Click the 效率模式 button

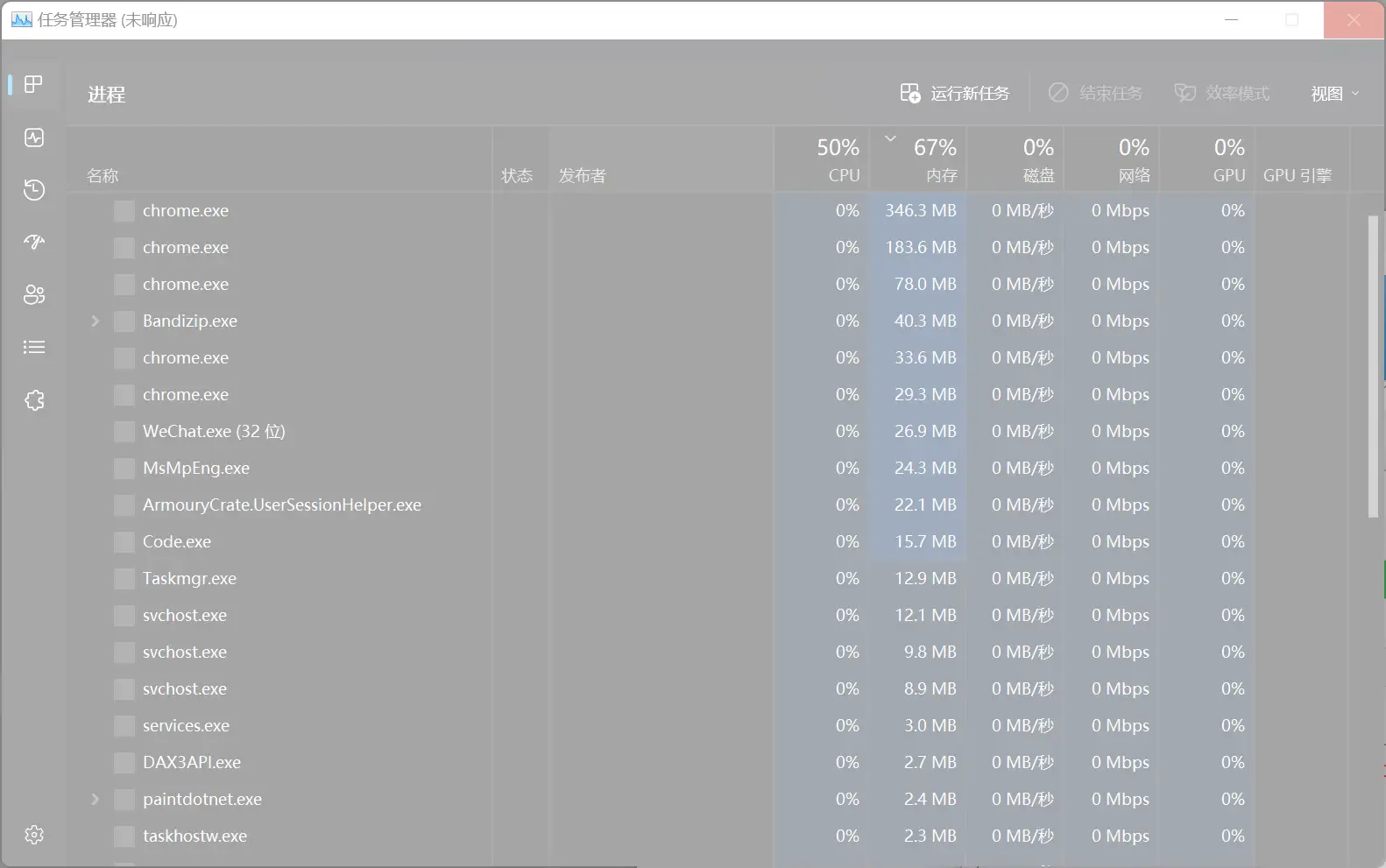pyautogui.click(x=1222, y=93)
